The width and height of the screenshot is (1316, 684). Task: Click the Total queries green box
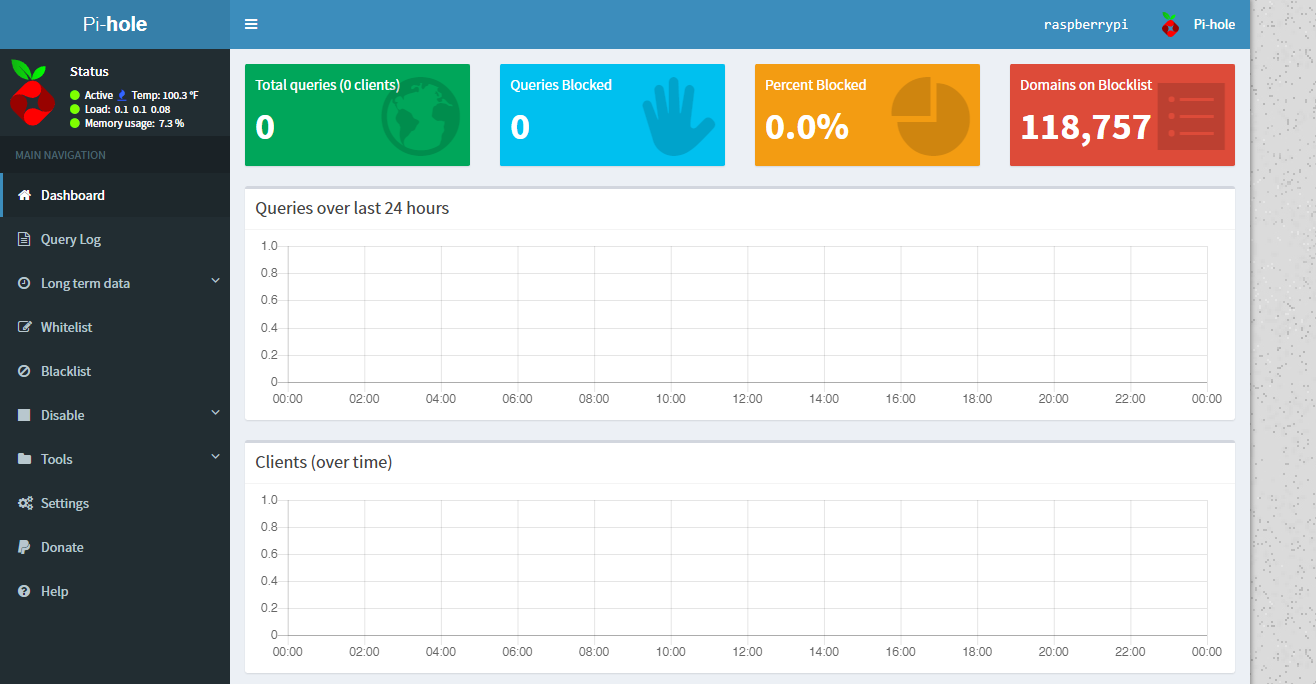[357, 115]
